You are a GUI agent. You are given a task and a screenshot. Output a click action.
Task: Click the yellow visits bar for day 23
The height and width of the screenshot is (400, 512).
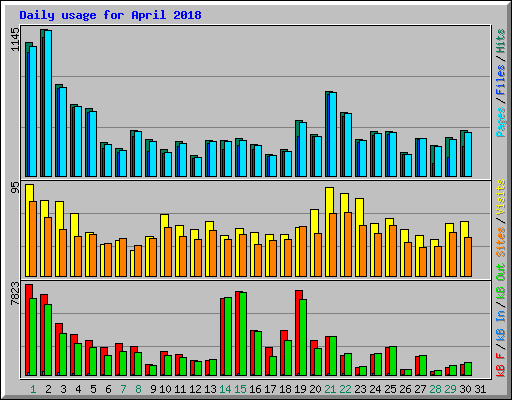click(358, 237)
